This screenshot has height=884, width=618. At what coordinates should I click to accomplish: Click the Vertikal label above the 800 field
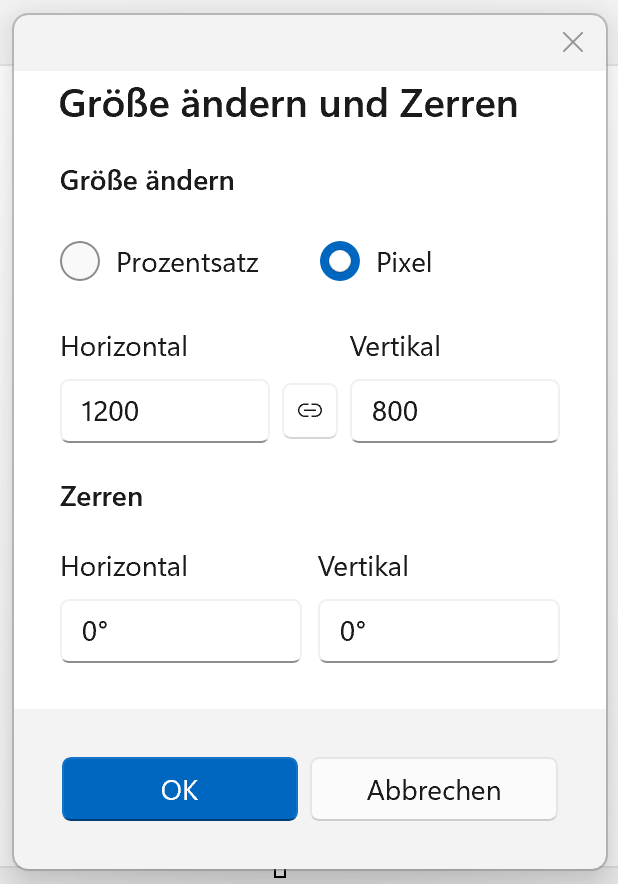[395, 347]
